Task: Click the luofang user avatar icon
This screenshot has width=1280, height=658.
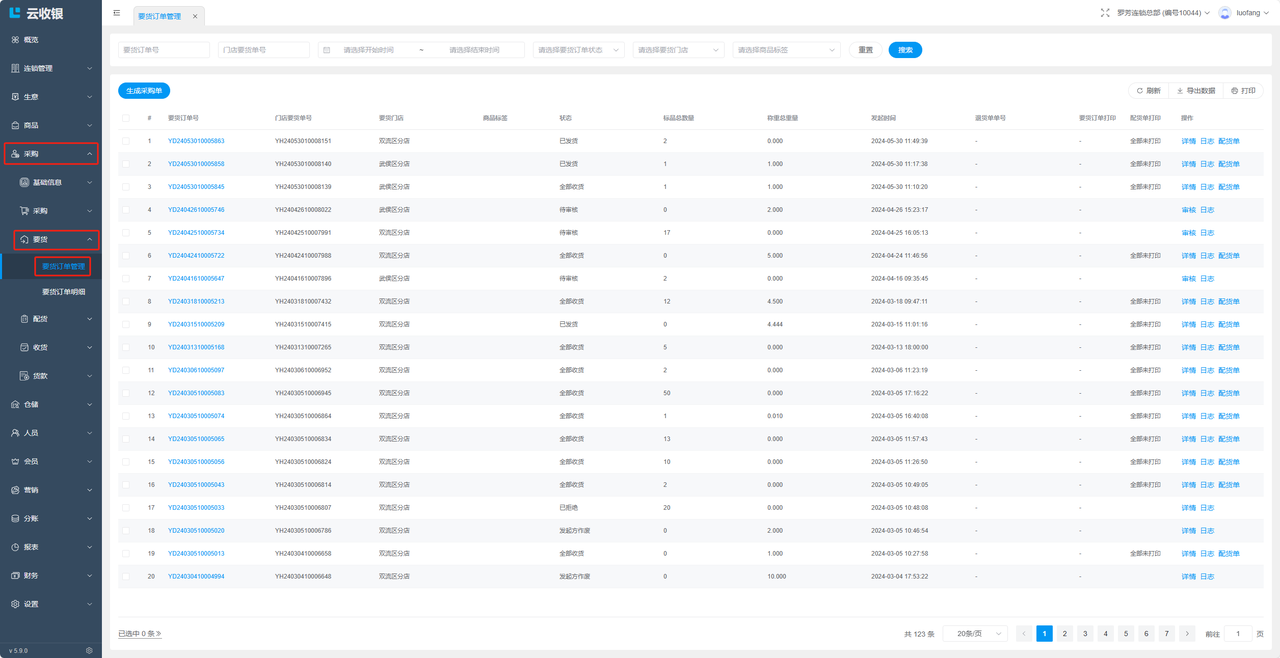Action: click(1224, 13)
